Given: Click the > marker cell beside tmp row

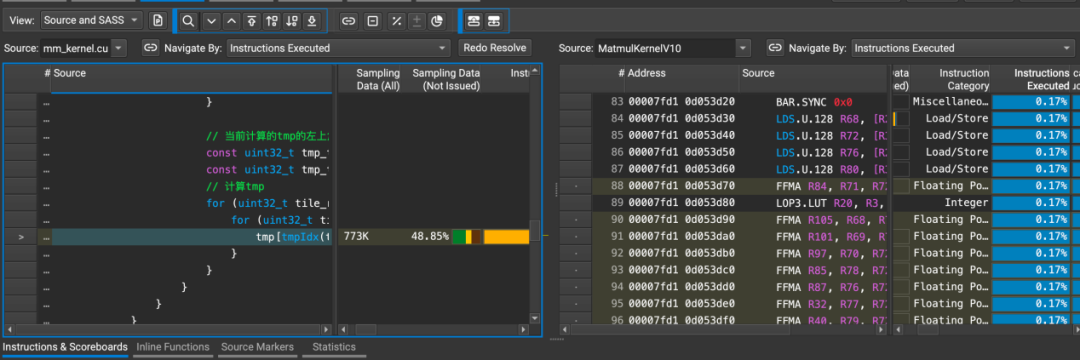Looking at the screenshot, I should [x=20, y=237].
